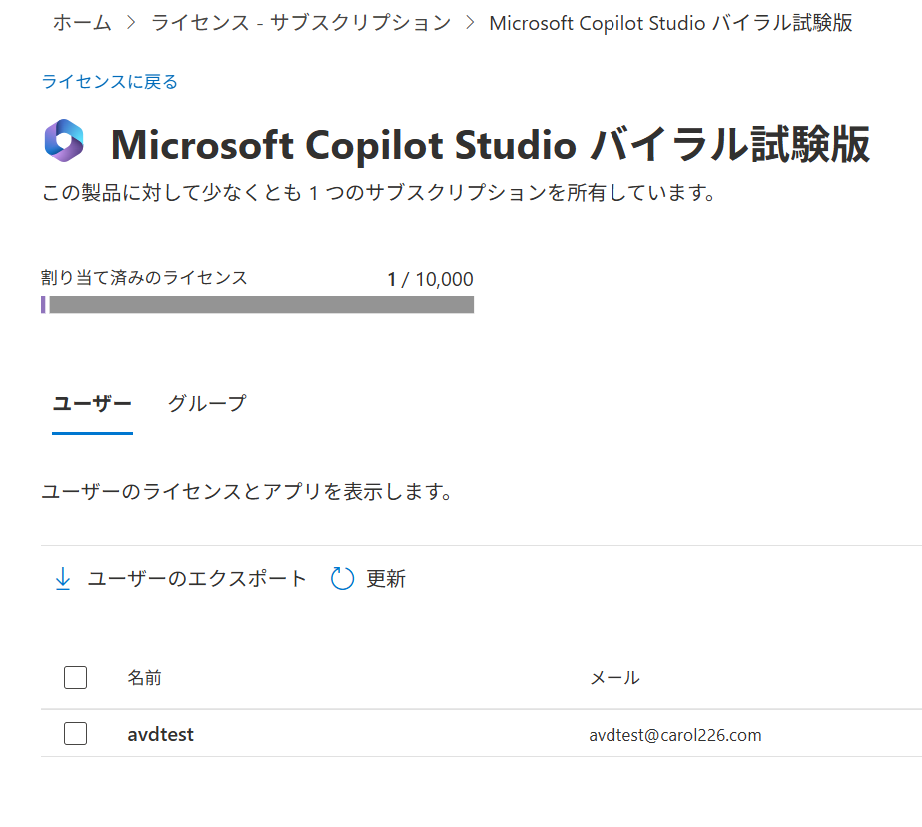Sort by the メール column header
The height and width of the screenshot is (827, 922).
point(614,678)
